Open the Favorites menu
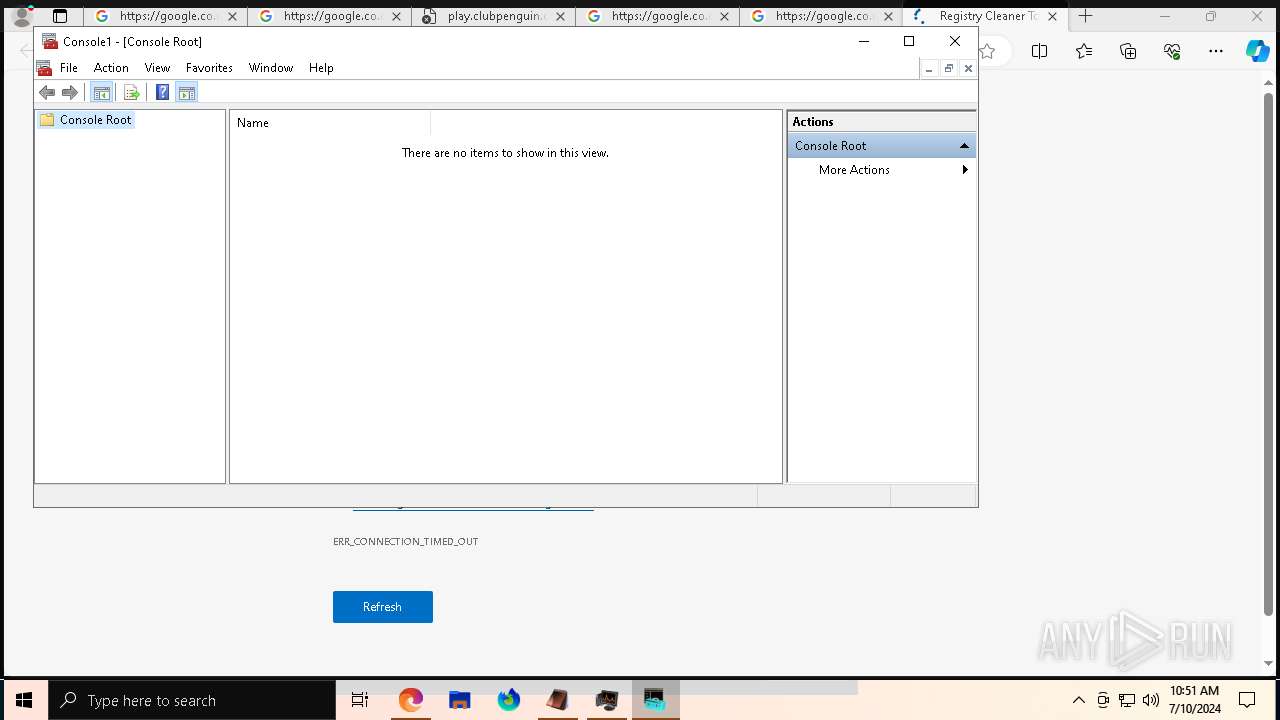Image resolution: width=1280 pixels, height=720 pixels. tap(209, 68)
